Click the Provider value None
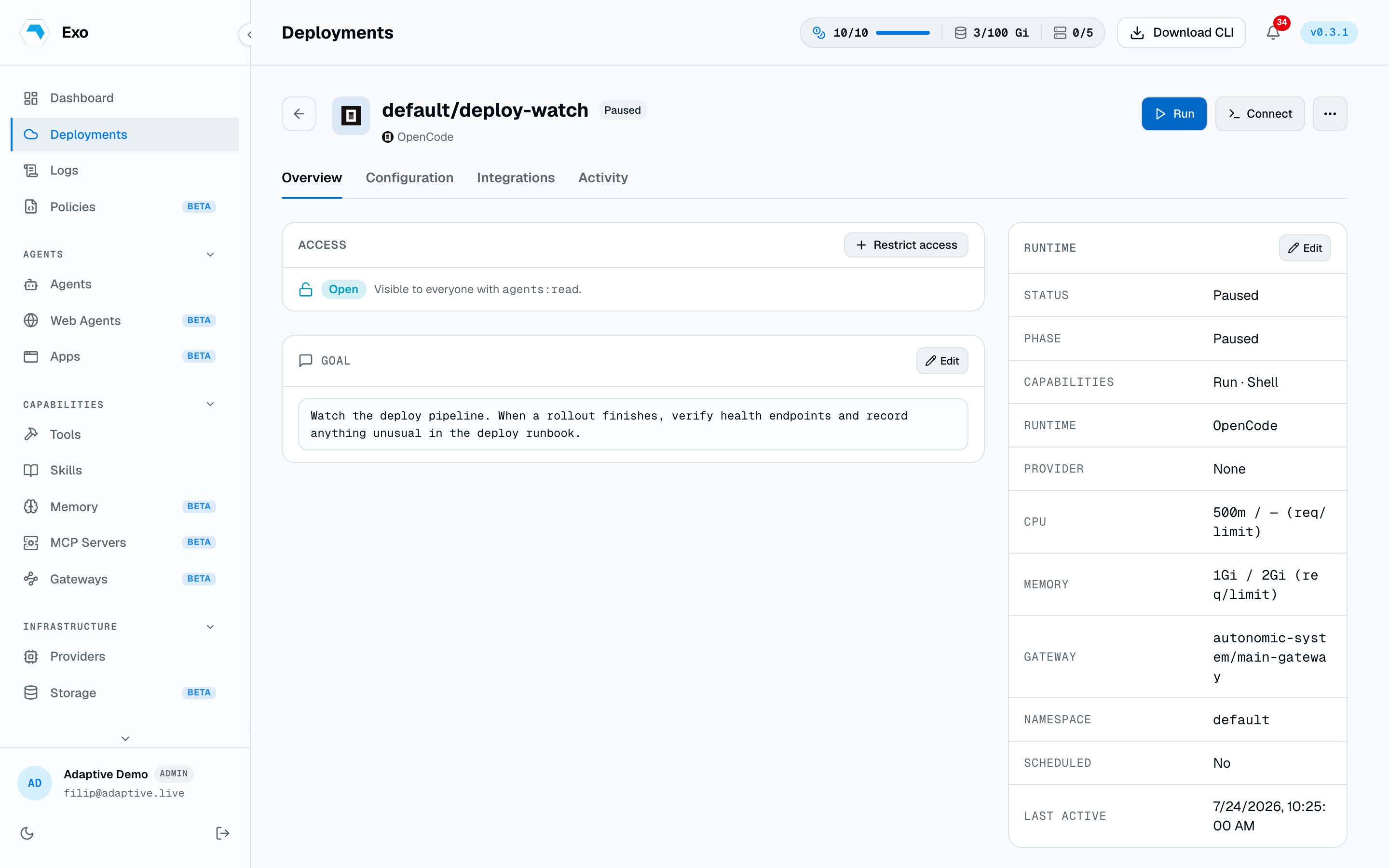The image size is (1389, 868). click(1229, 469)
